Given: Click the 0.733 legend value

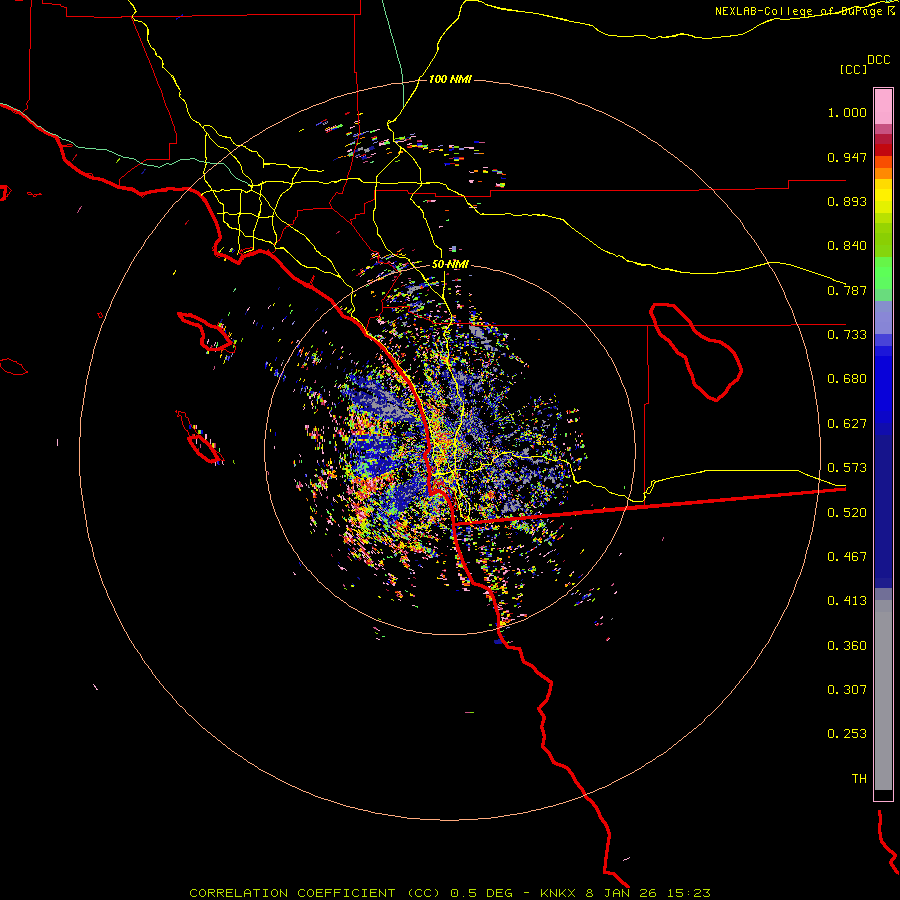Looking at the screenshot, I should [847, 335].
